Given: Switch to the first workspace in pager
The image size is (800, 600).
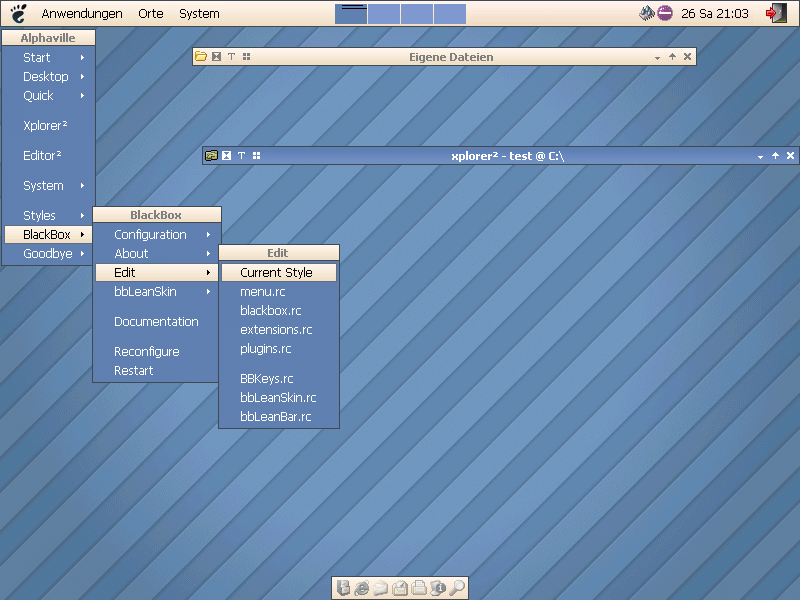Looking at the screenshot, I should (351, 14).
